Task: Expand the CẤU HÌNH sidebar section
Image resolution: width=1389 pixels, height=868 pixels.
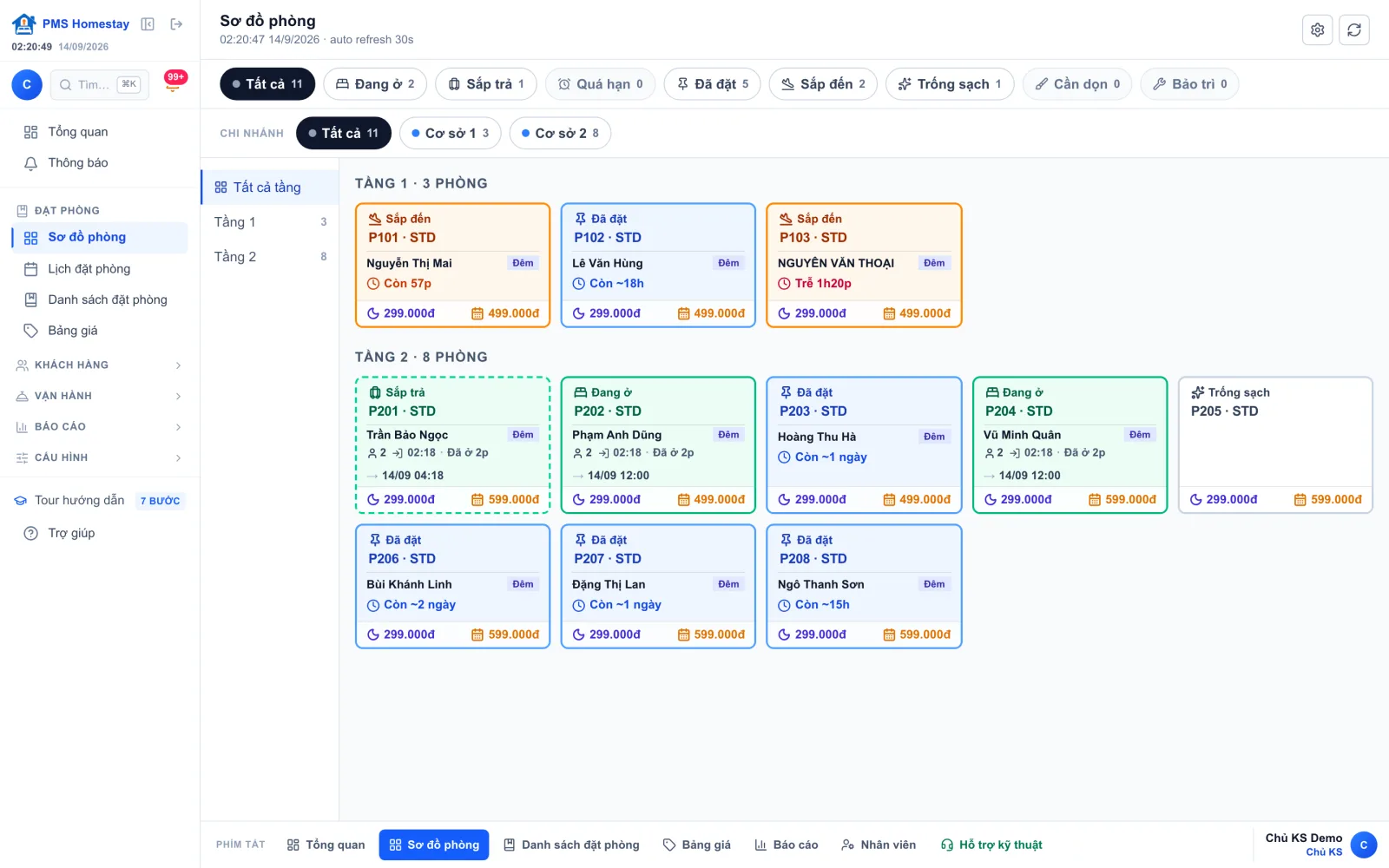Action: pos(99,457)
